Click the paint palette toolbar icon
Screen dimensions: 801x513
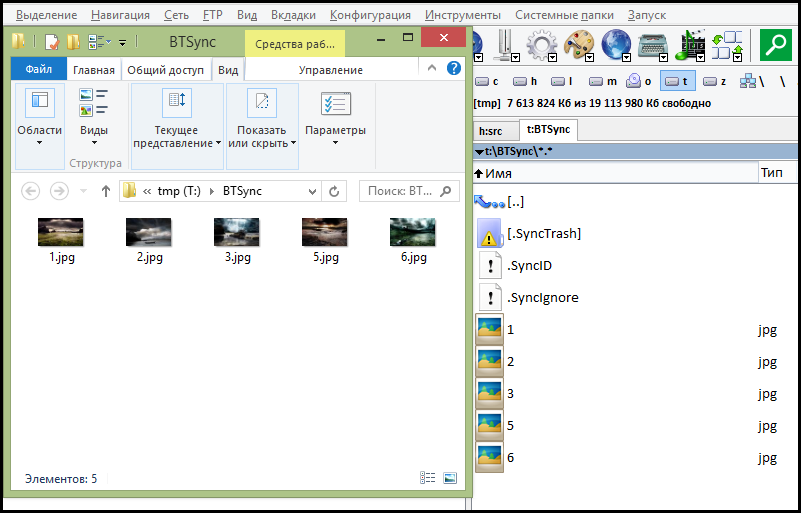click(x=578, y=45)
